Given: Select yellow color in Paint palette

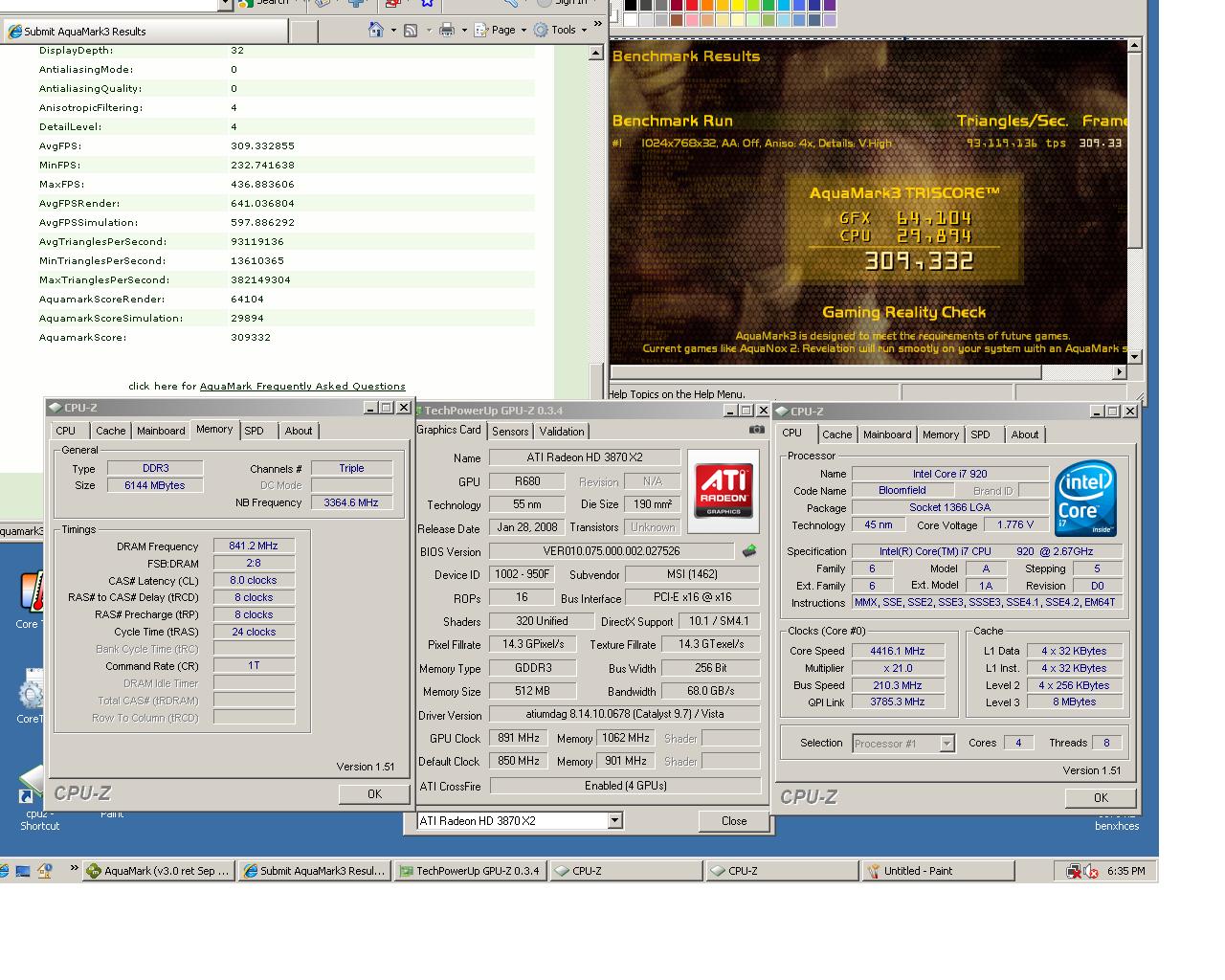Looking at the screenshot, I should (x=737, y=6).
